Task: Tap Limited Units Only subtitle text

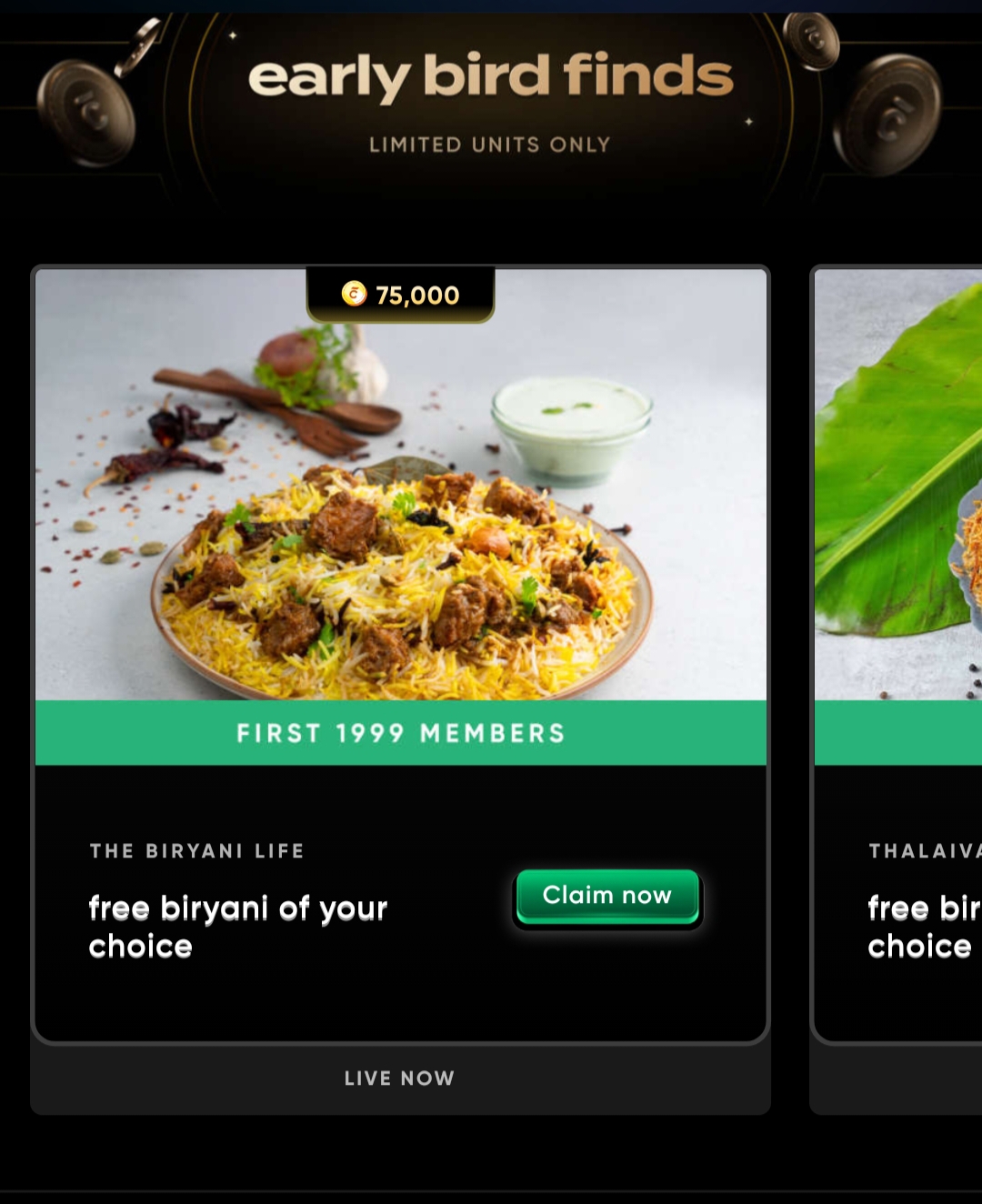Action: (x=490, y=145)
